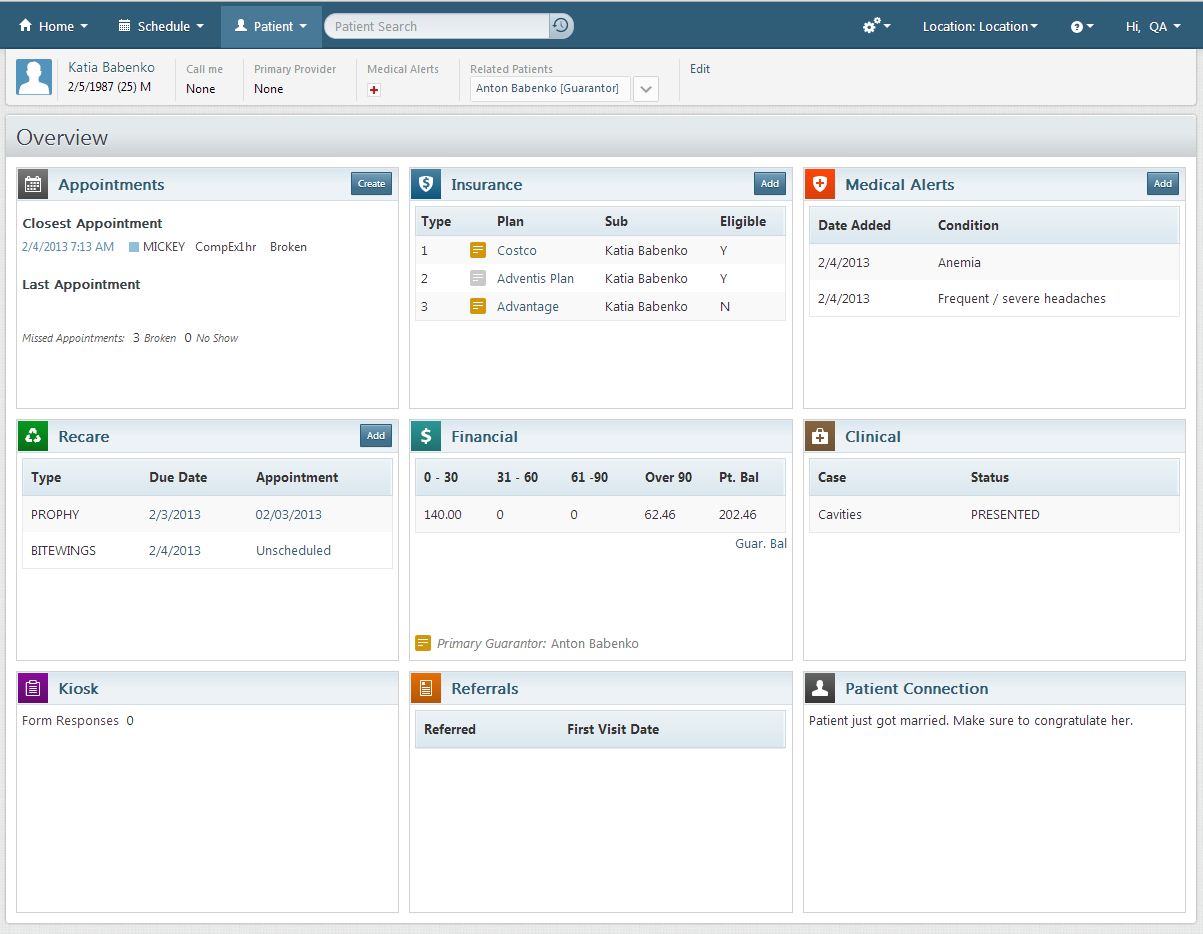
Task: Click the Adventis Plan gray note icon
Action: tap(478, 279)
